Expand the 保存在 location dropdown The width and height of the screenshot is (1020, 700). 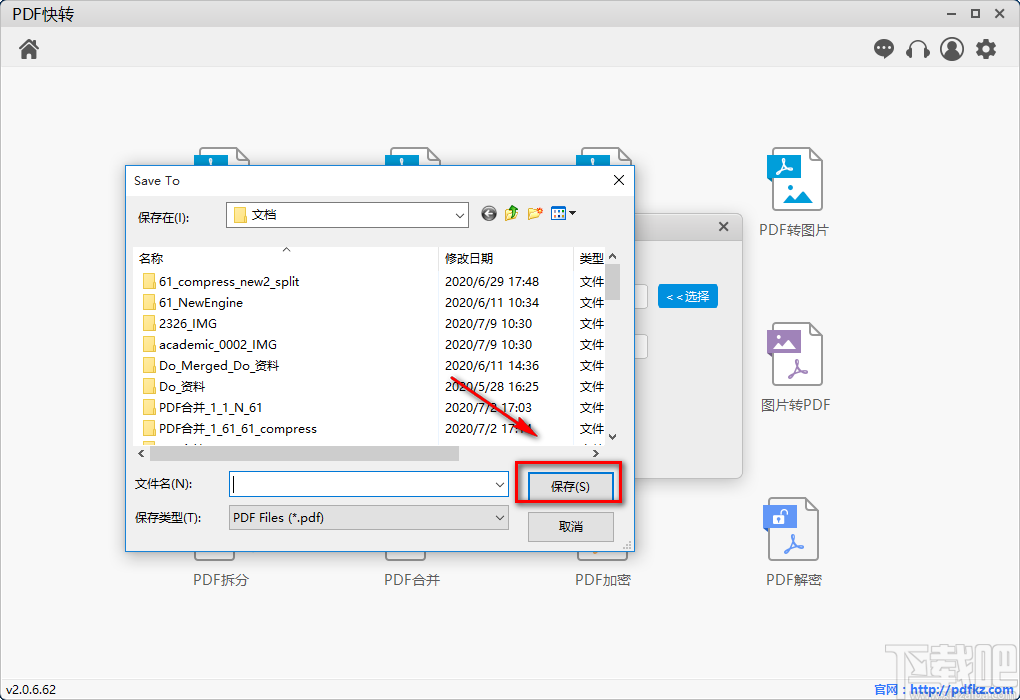pyautogui.click(x=459, y=215)
